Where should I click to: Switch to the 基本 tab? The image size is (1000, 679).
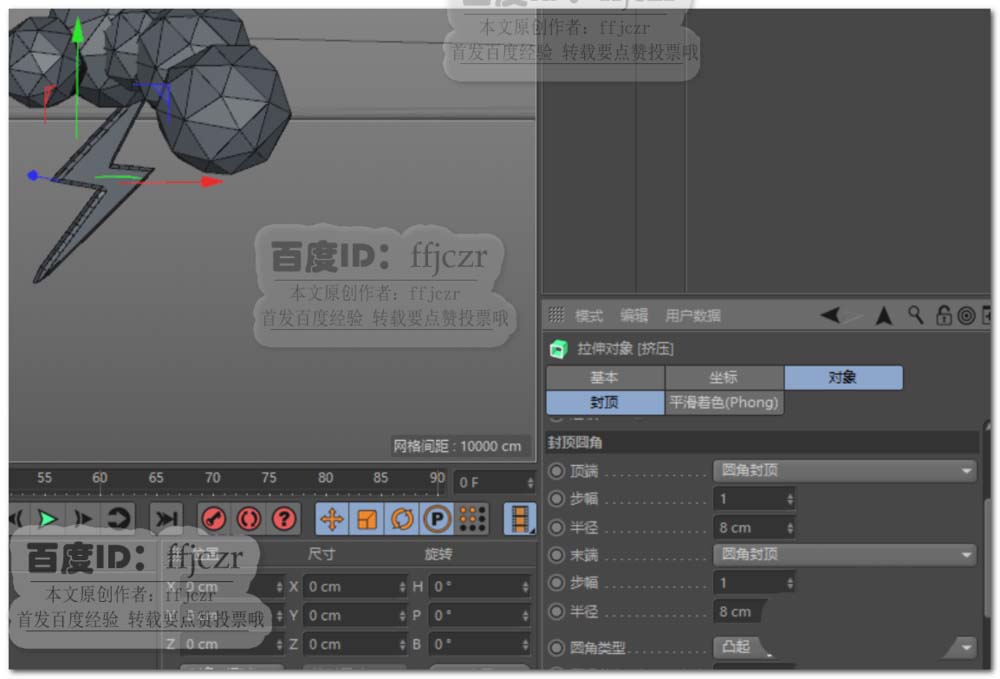(x=605, y=377)
